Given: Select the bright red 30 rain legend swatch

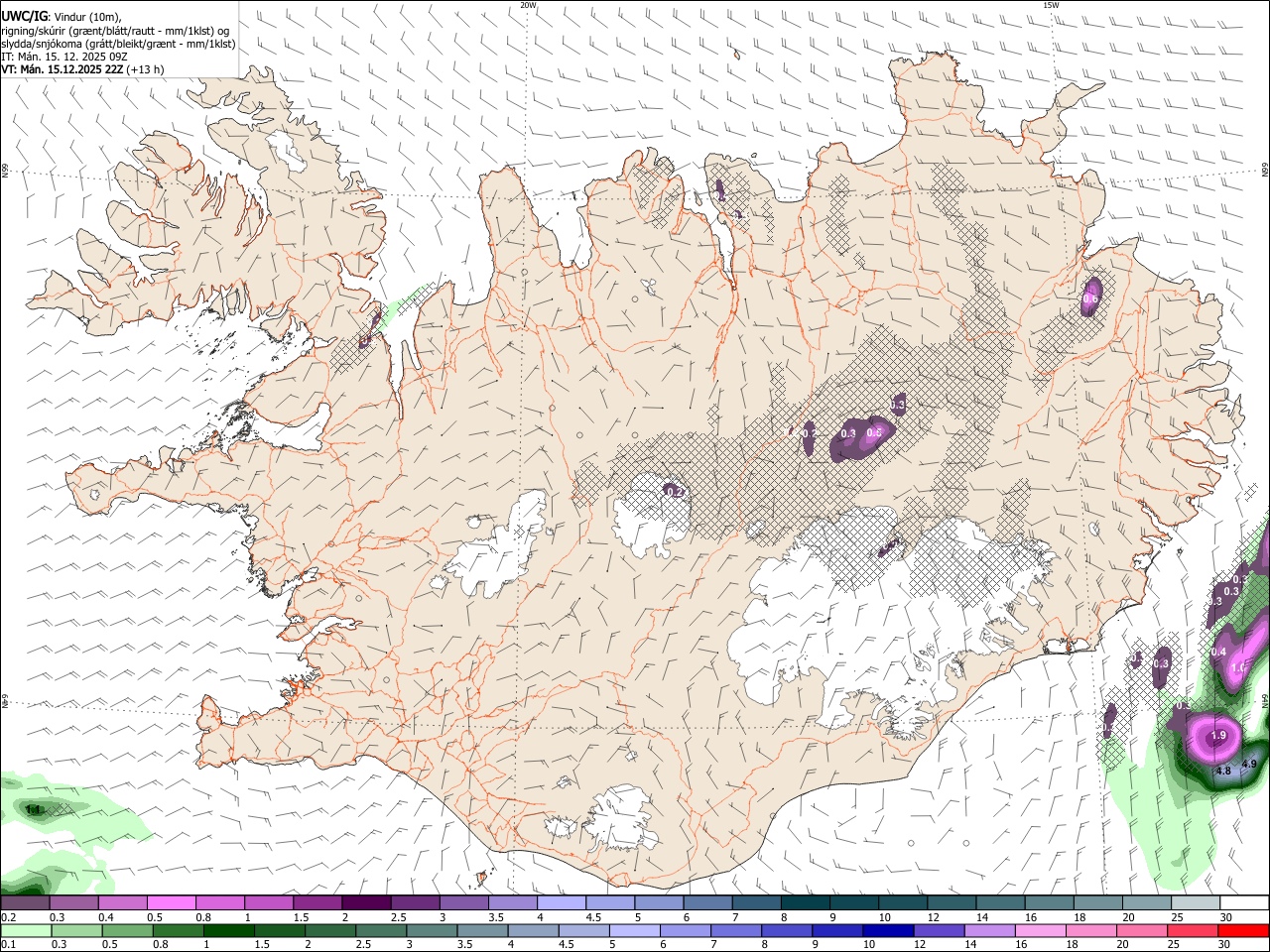Looking at the screenshot, I should [1244, 930].
